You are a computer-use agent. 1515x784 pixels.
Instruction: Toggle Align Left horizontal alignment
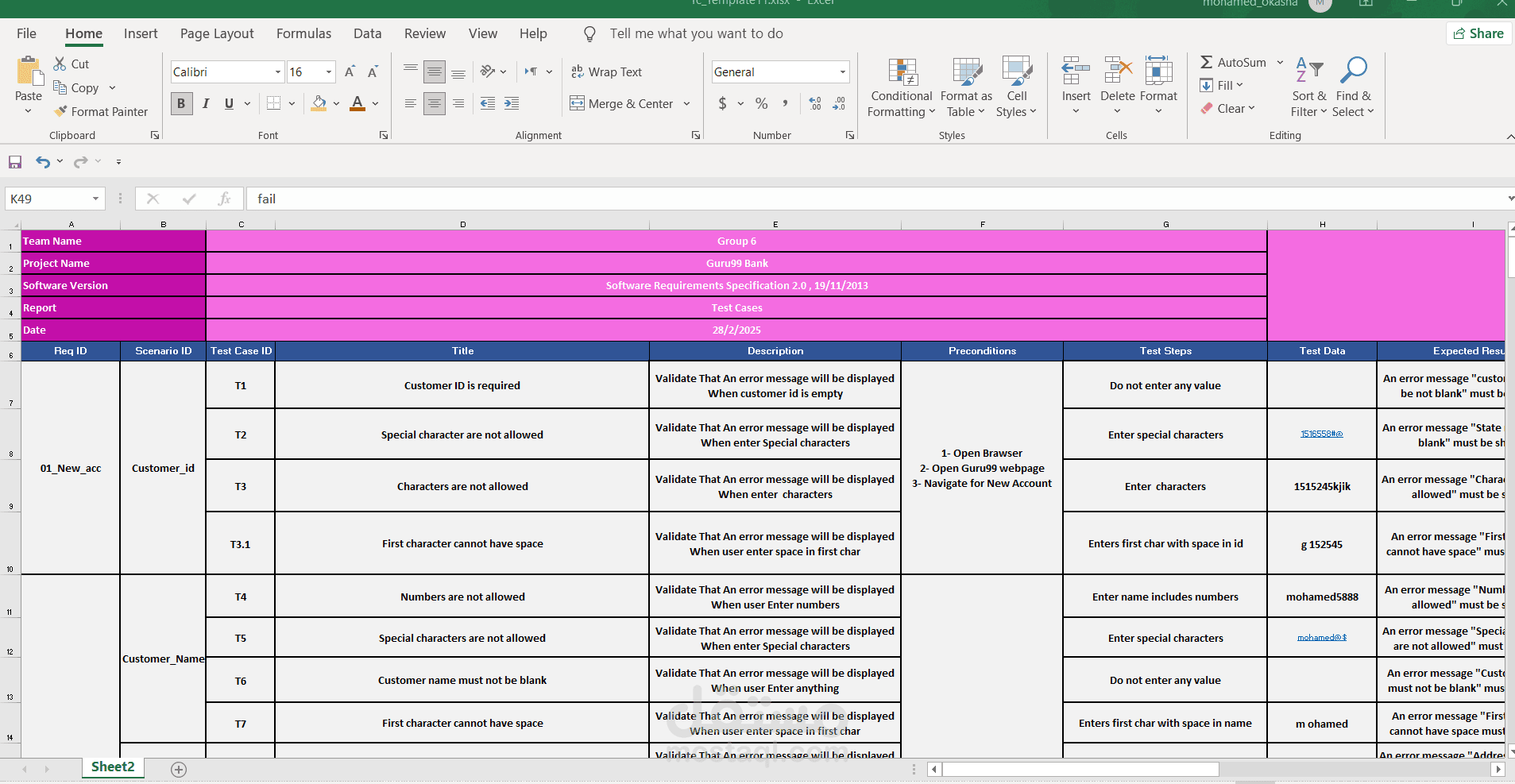click(410, 103)
